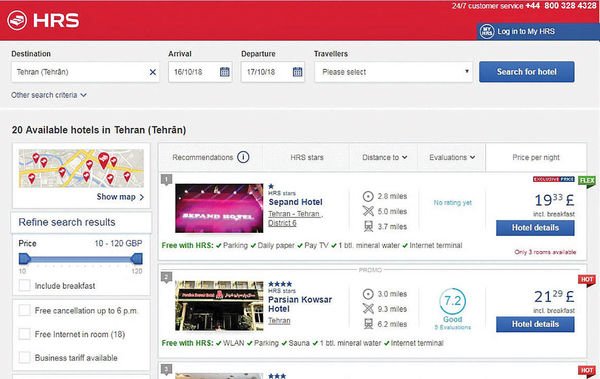Open the Arrival date calendar icon
The height and width of the screenshot is (379, 600).
(225, 72)
